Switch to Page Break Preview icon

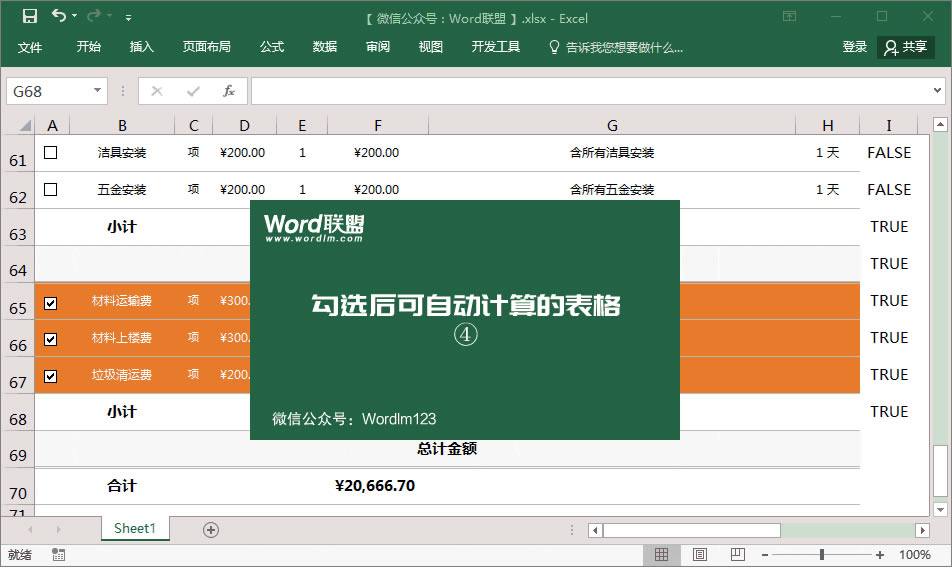[x=737, y=555]
